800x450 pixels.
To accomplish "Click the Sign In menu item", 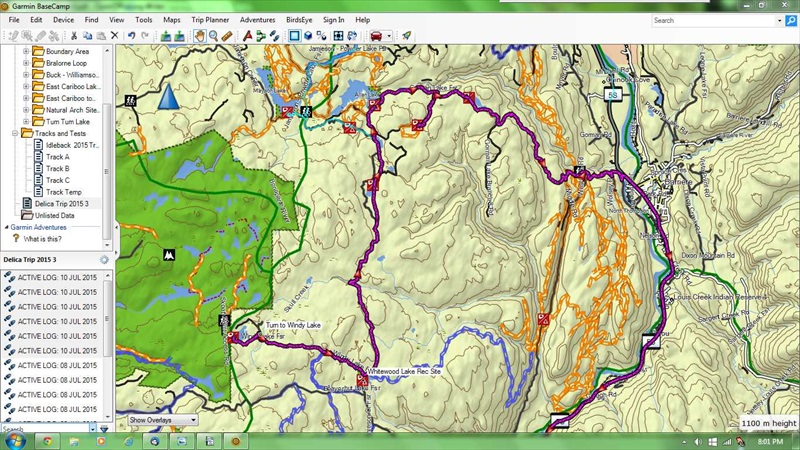I will click(334, 20).
